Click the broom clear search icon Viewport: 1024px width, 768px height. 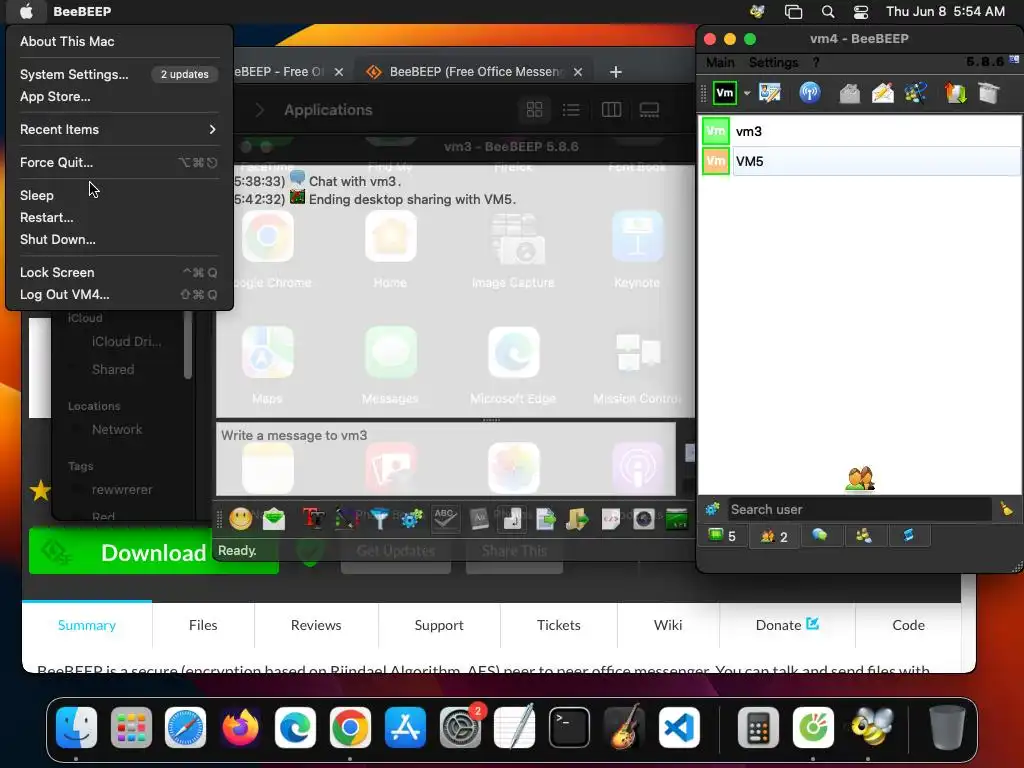click(1006, 509)
